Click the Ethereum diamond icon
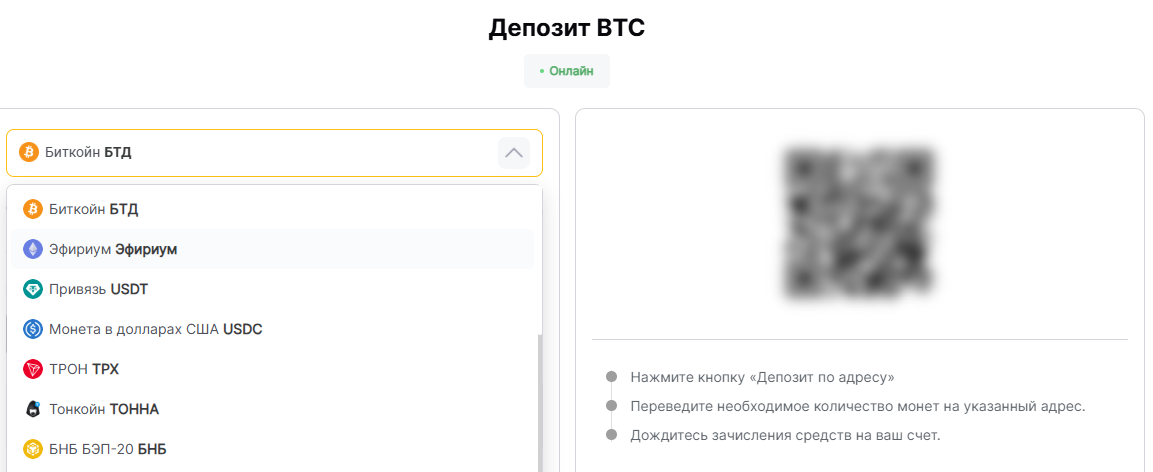The image size is (1153, 472). (33, 249)
